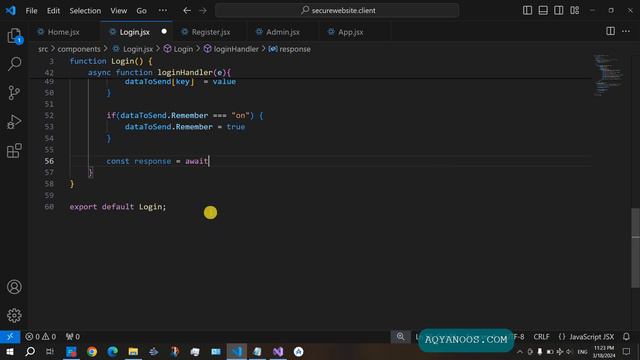Image resolution: width=640 pixels, height=360 pixels.
Task: Go back with the left arrow
Action: coord(187,11)
